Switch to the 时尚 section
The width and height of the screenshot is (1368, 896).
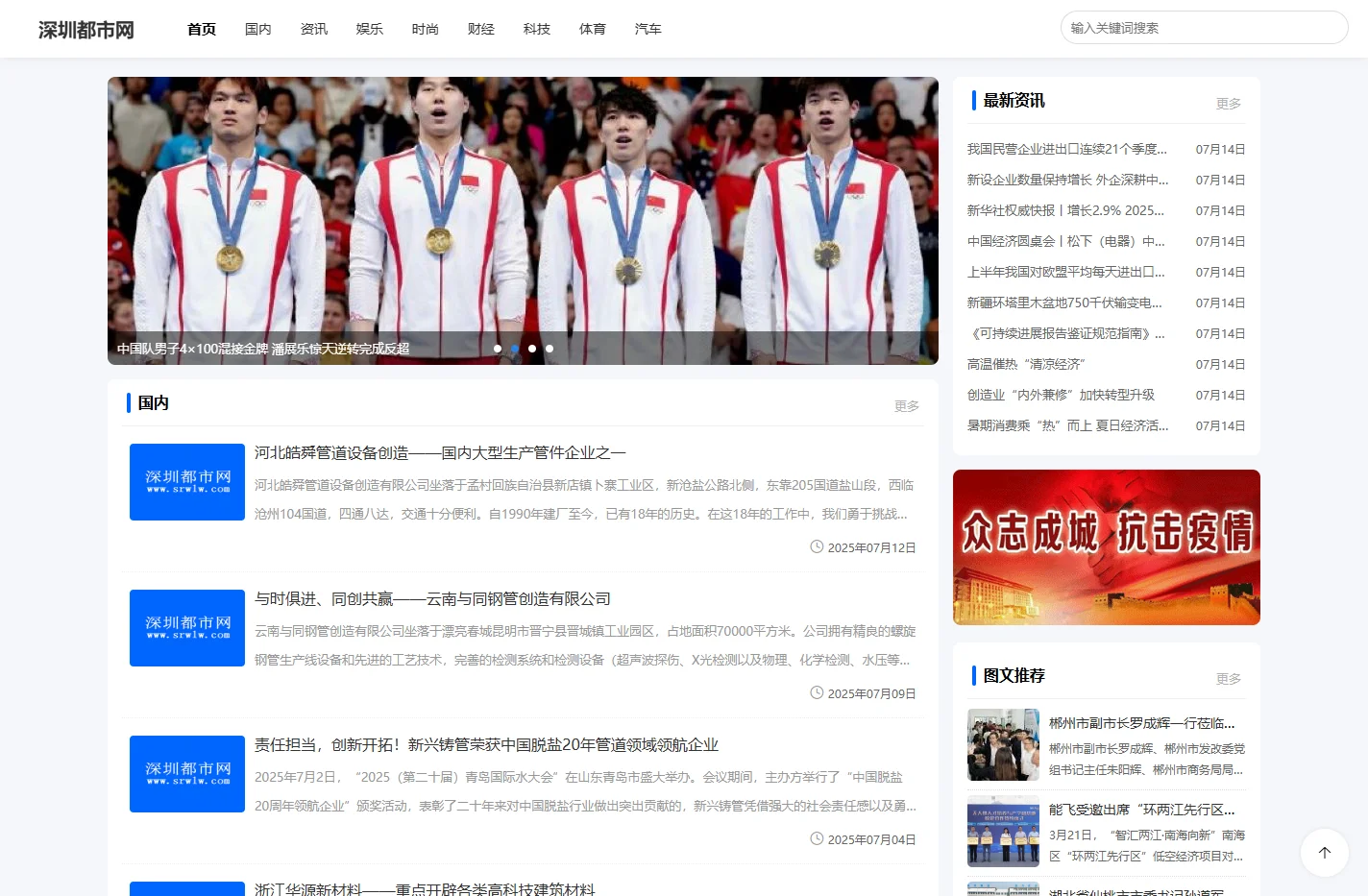(x=426, y=29)
